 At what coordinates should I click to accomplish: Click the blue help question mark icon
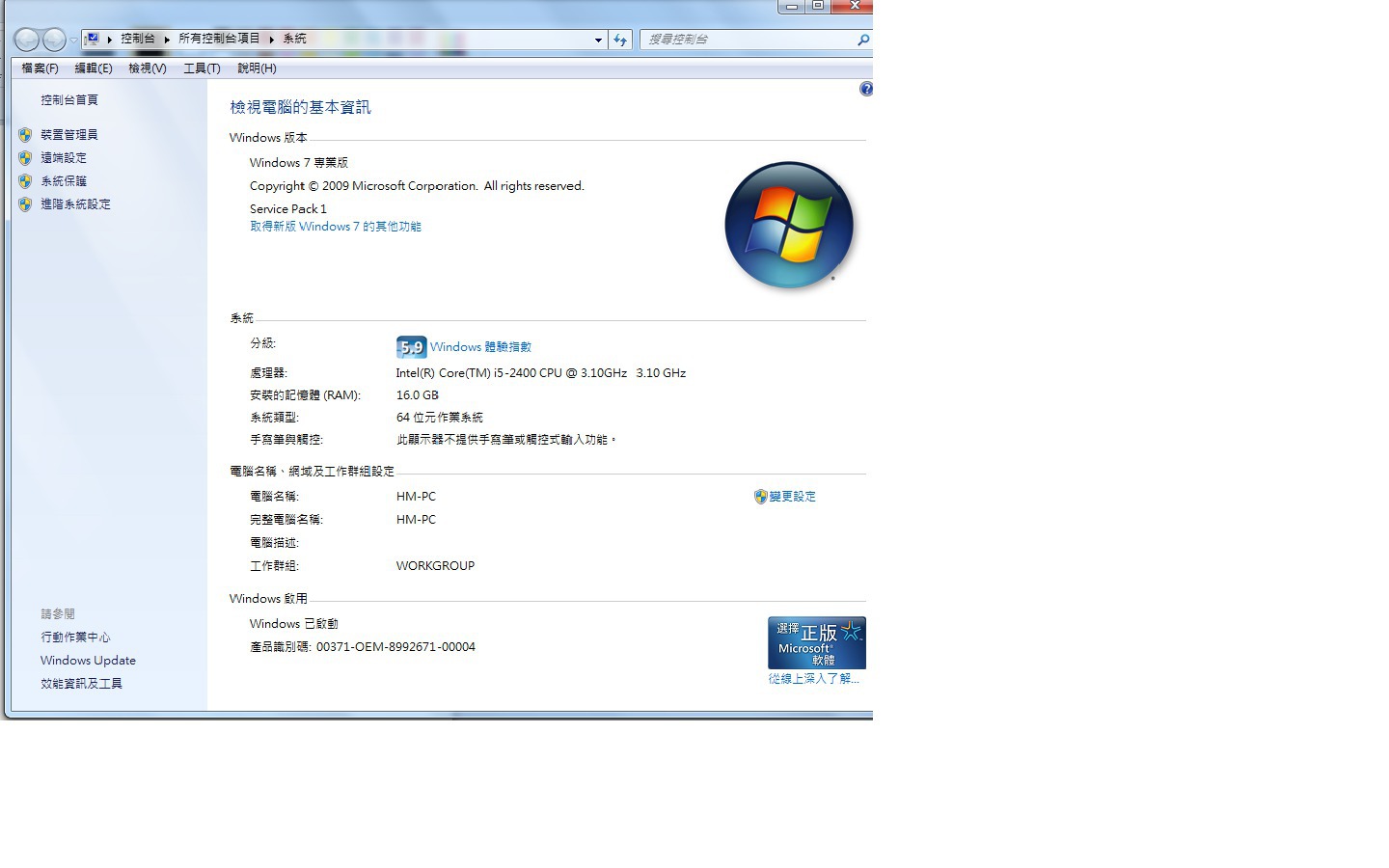866,89
